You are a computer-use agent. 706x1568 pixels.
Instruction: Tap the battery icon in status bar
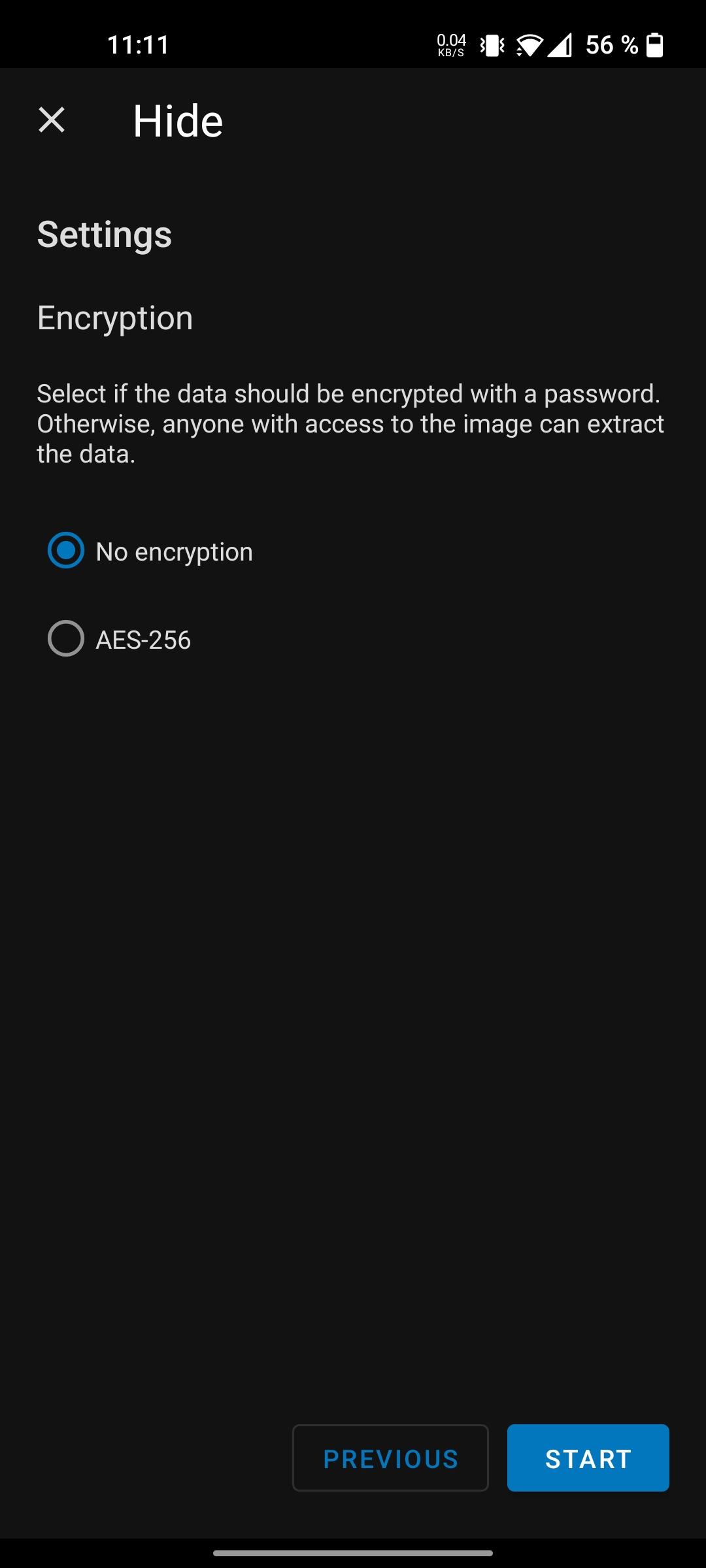(x=654, y=45)
